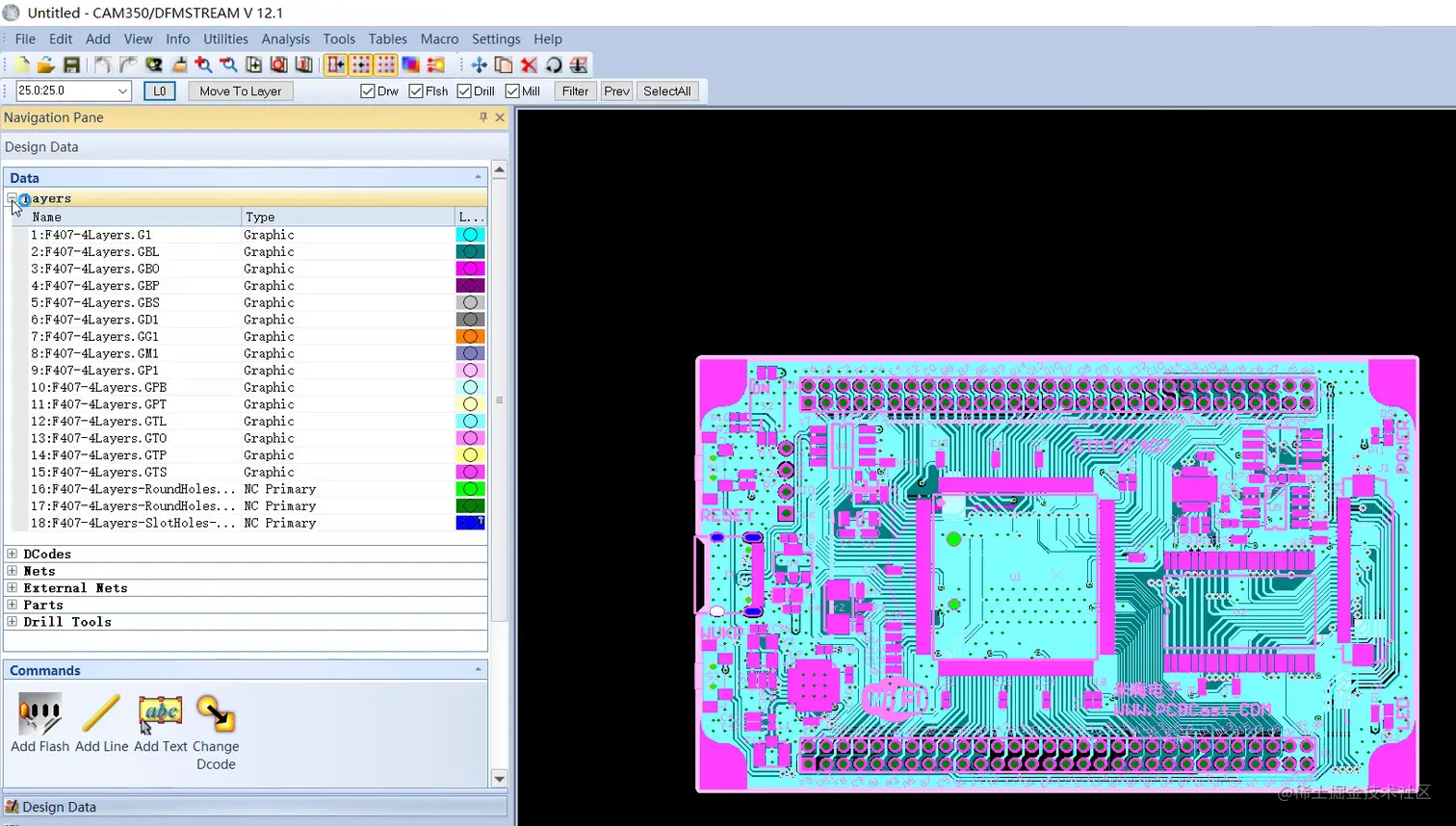Select the 12:F407-4Layers.GTL layer row
The image size is (1456, 826).
(248, 422)
